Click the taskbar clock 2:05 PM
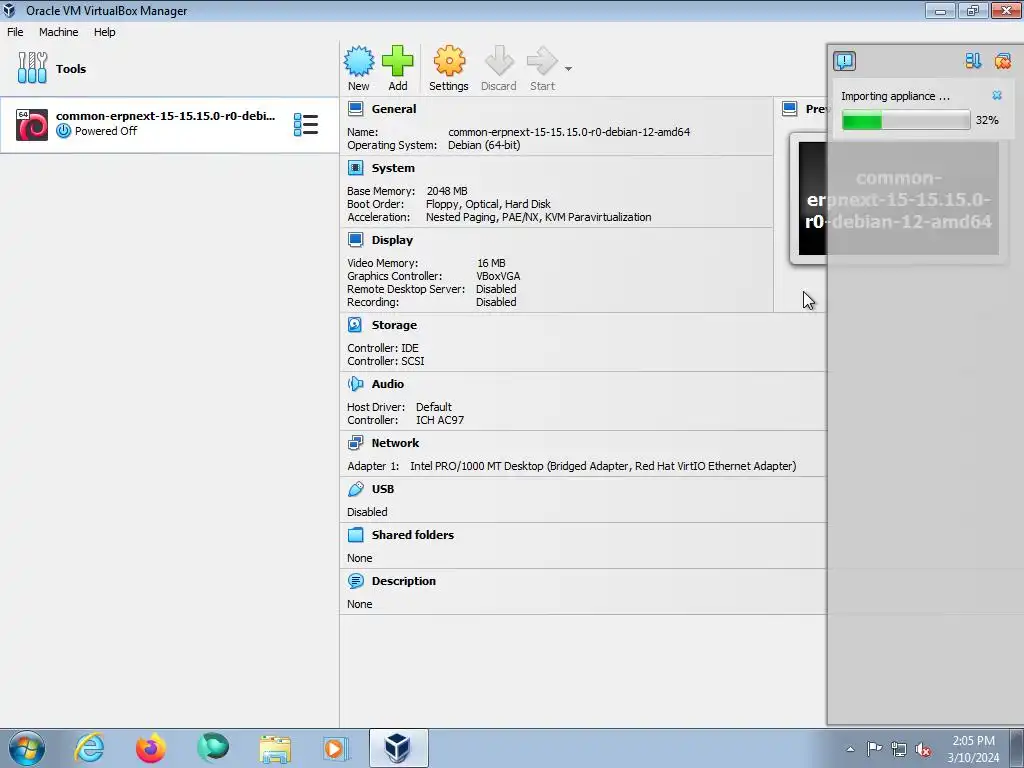This screenshot has width=1024, height=768. point(973,741)
